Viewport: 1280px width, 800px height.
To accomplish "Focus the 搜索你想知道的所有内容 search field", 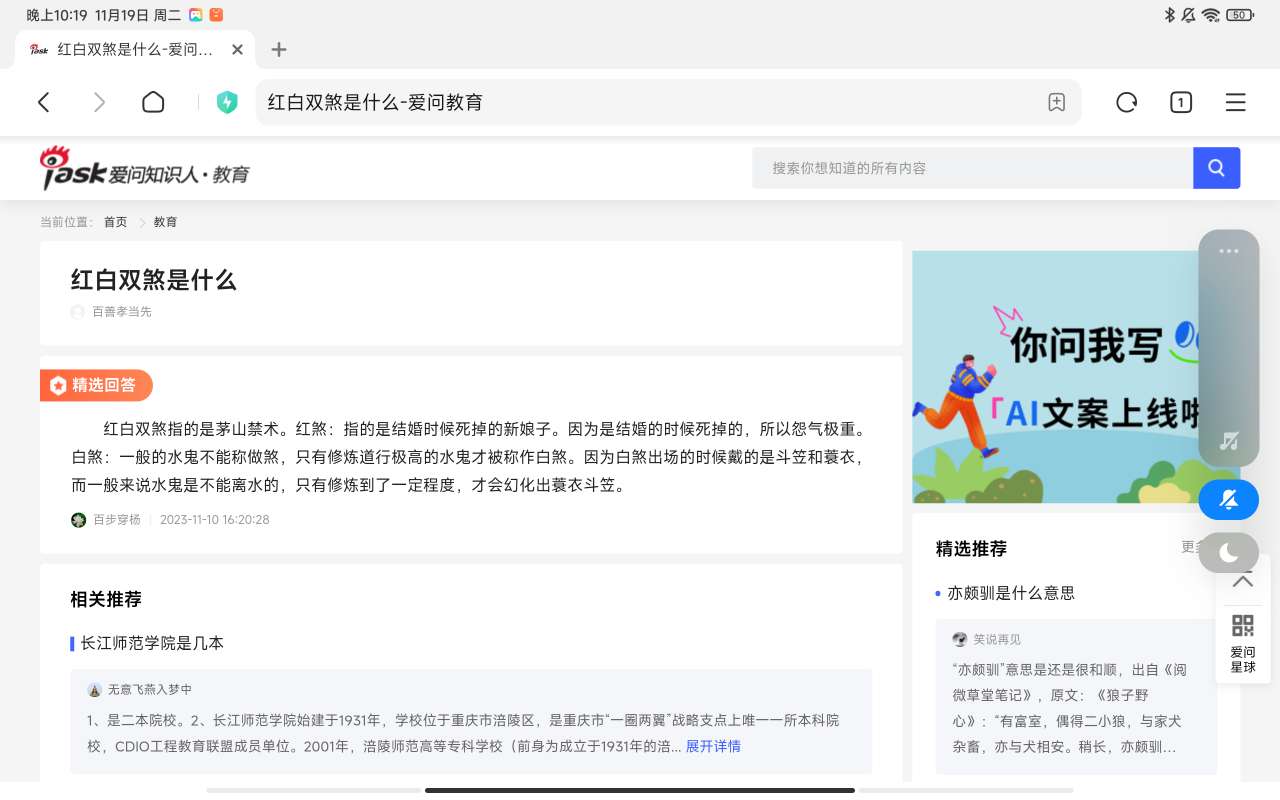I will (x=970, y=168).
